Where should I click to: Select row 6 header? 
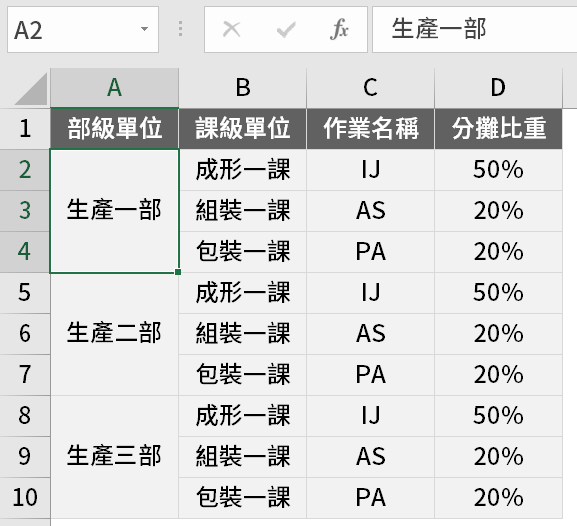click(25, 334)
